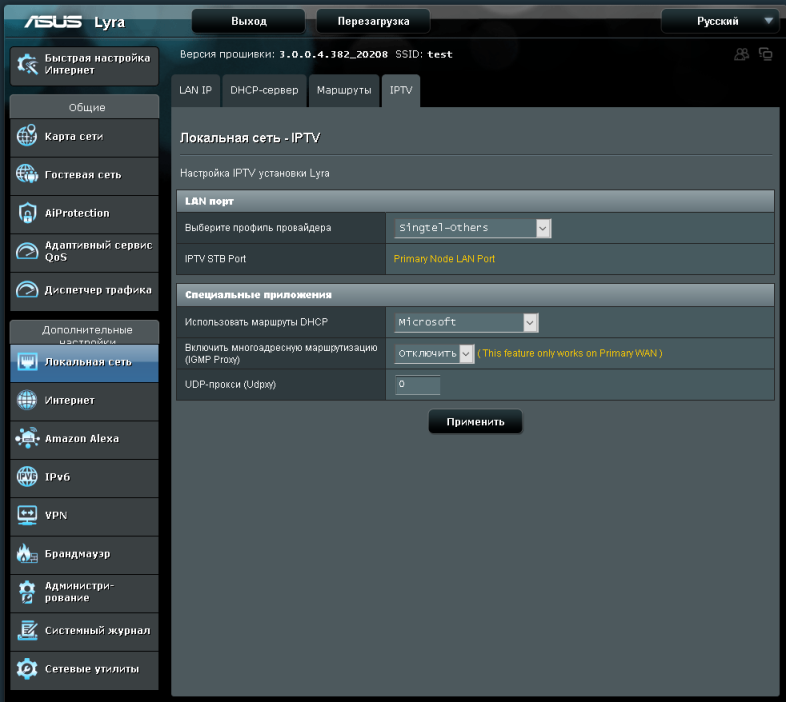Click the Перезагрузка reboot button

[x=373, y=22]
